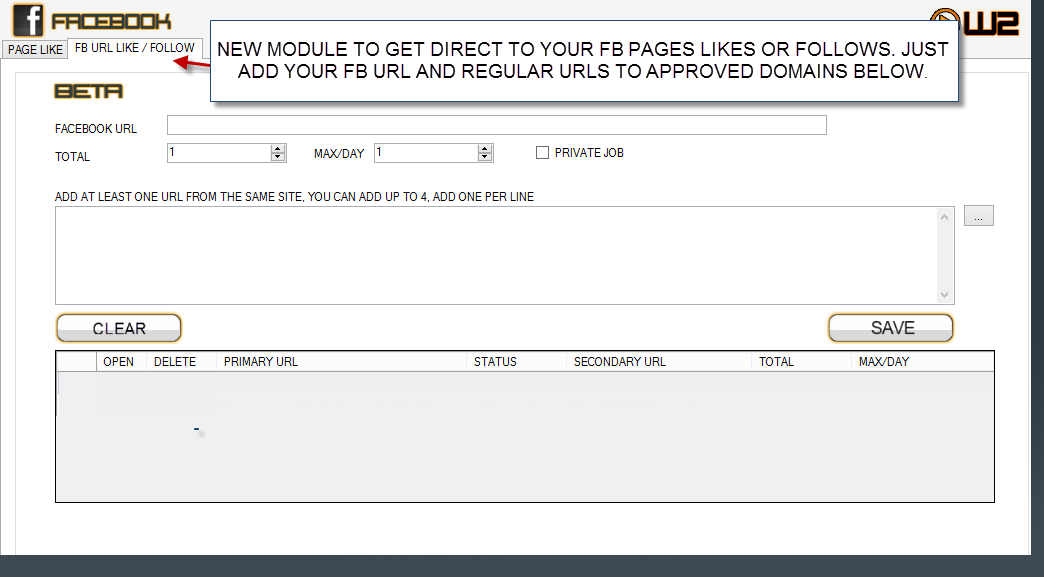Click the MAX/DAY column header in table
Screen dimensions: 1044x577
point(922,361)
